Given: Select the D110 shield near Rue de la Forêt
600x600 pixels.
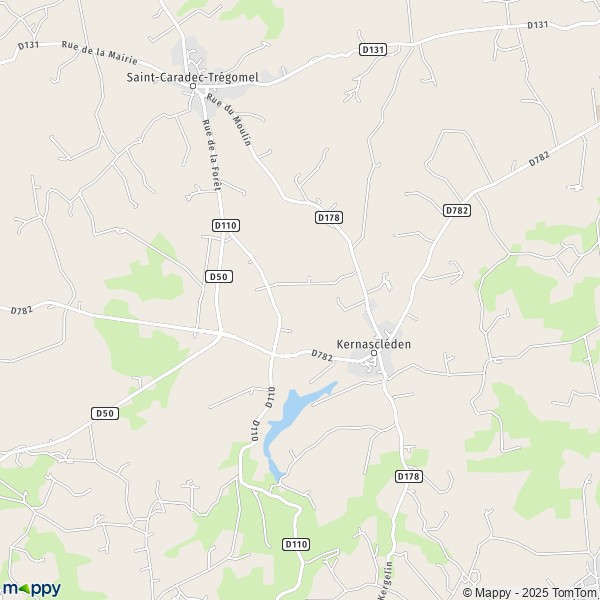Looking at the screenshot, I should coord(226,225).
